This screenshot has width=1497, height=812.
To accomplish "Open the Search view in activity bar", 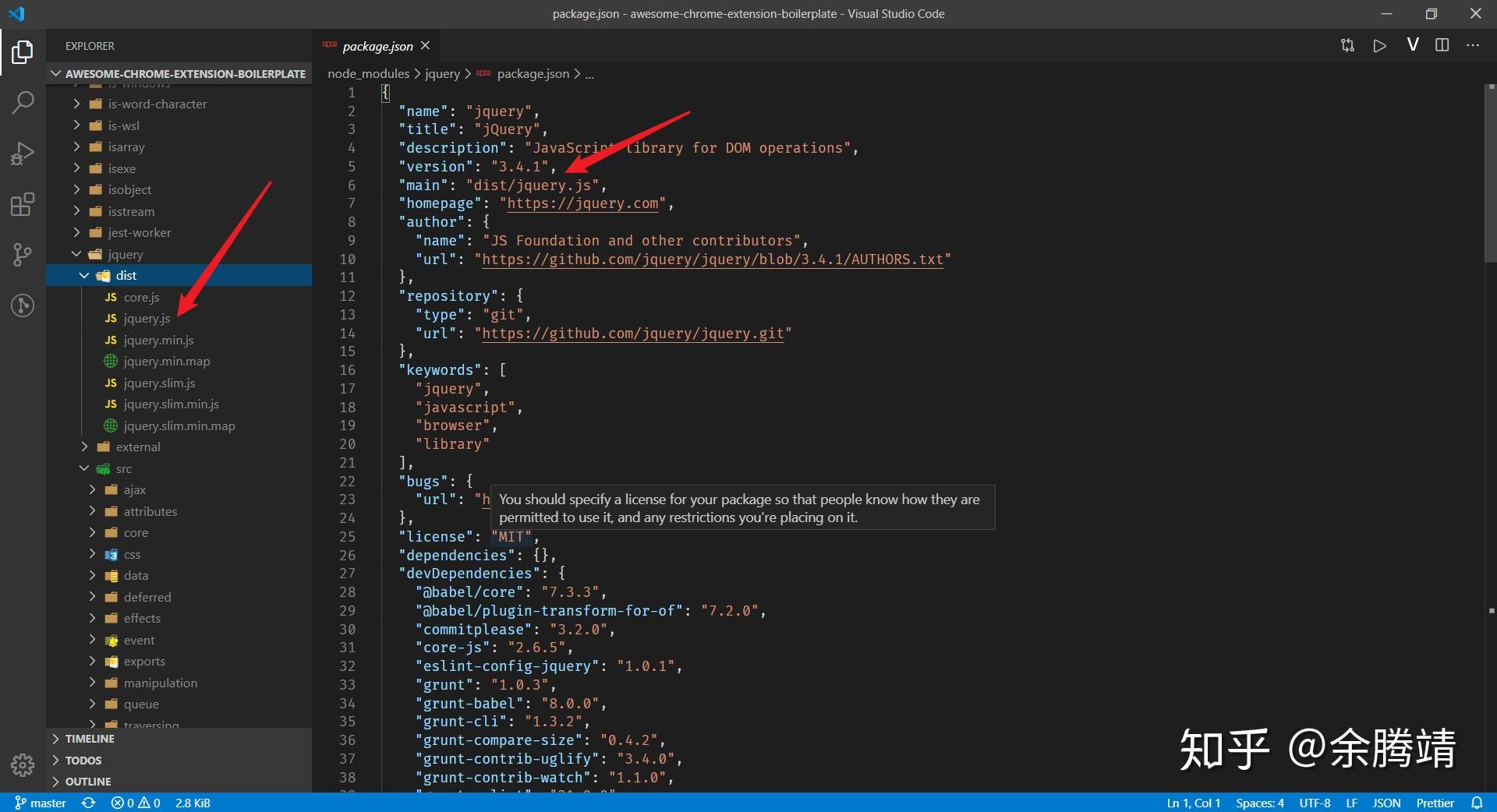I will (x=23, y=102).
